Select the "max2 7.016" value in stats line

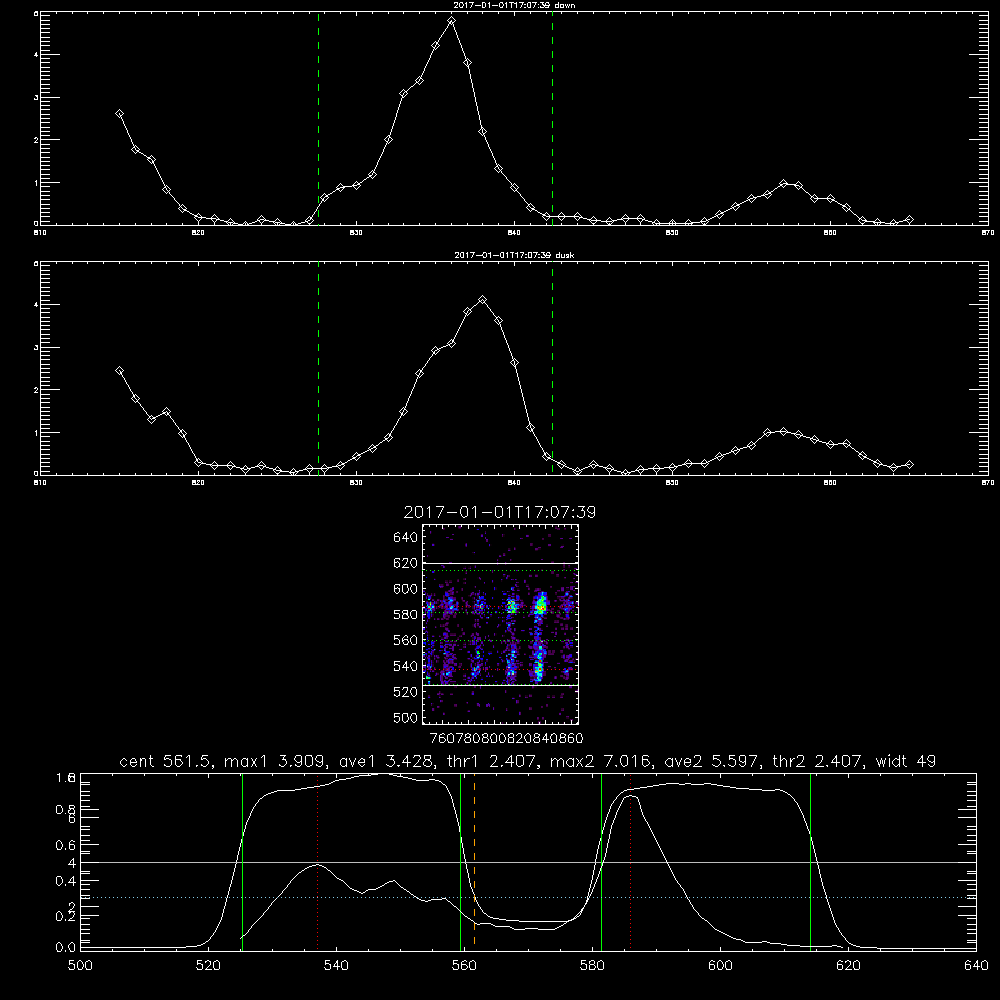(x=599, y=761)
